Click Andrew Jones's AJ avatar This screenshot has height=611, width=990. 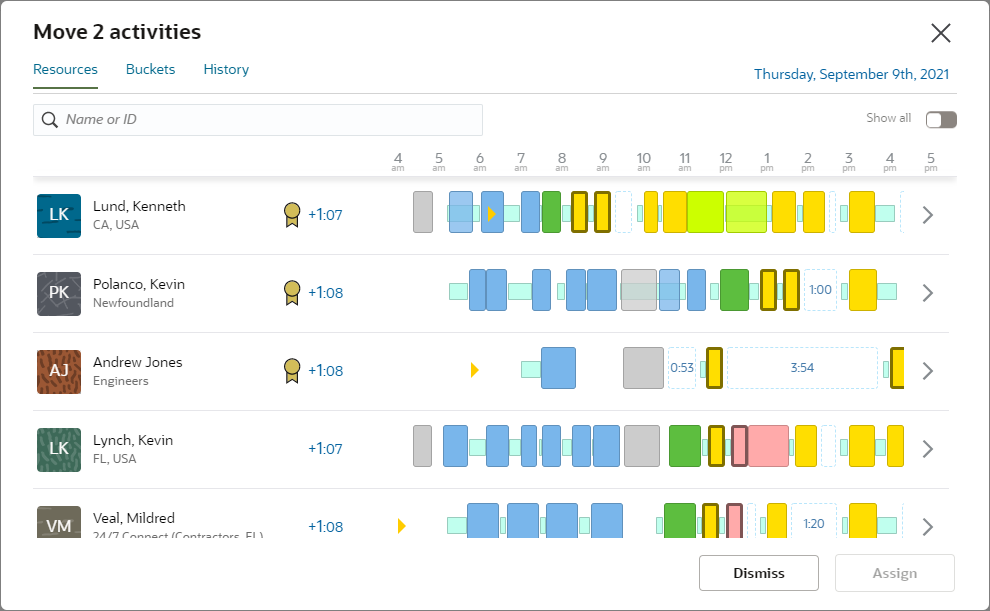[59, 371]
